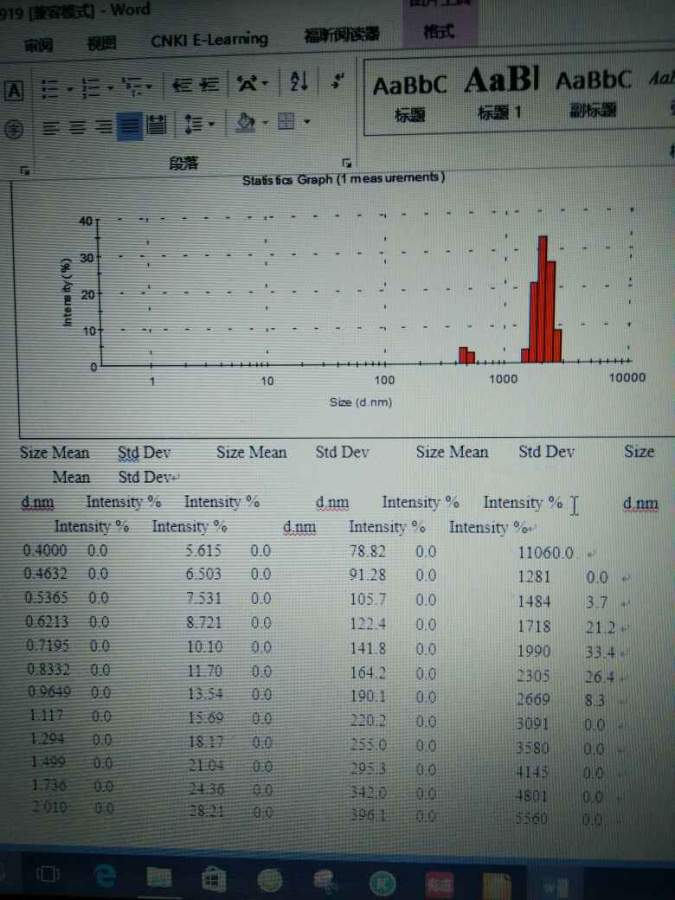Image resolution: width=675 pixels, height=900 pixels.
Task: Click the A-Z sort icon
Action: click(299, 82)
